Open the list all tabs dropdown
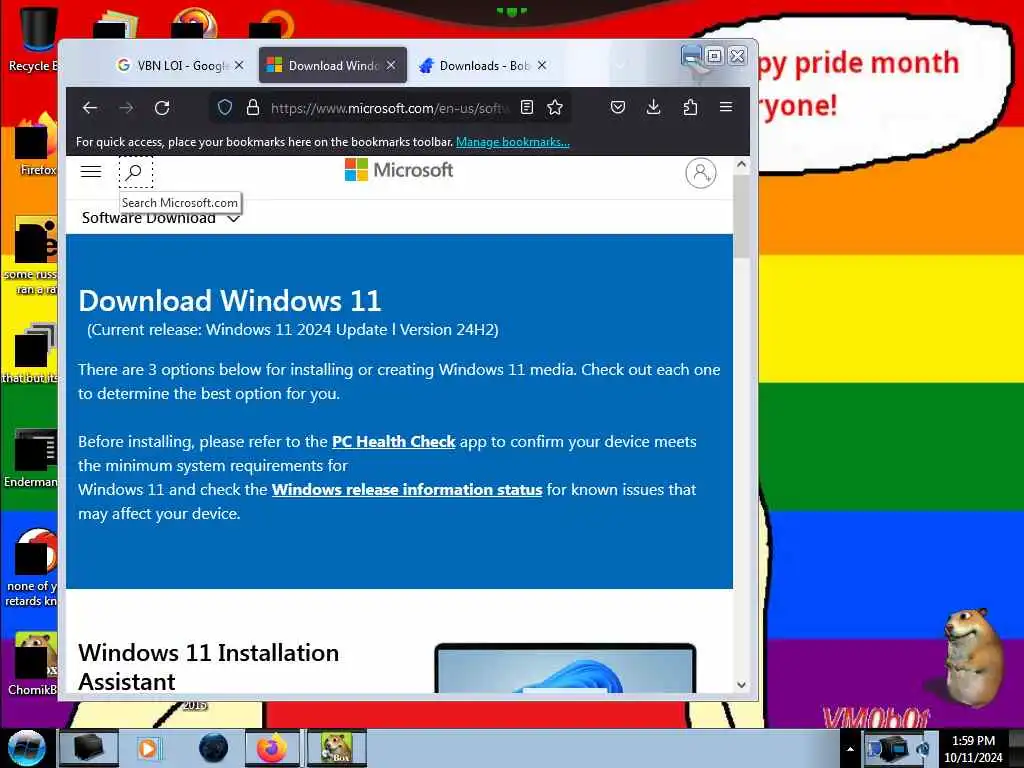The width and height of the screenshot is (1024, 768). (620, 65)
